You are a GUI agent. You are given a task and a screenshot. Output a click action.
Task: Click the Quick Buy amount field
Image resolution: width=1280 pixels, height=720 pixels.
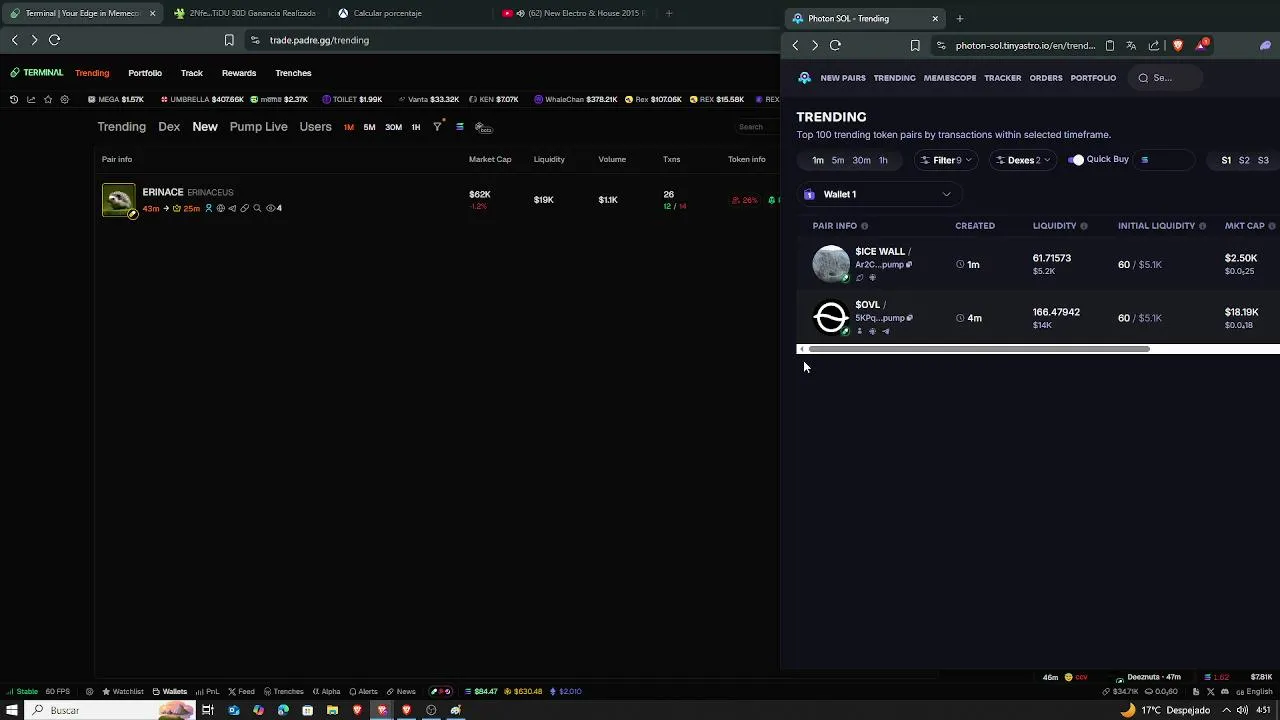1165,160
